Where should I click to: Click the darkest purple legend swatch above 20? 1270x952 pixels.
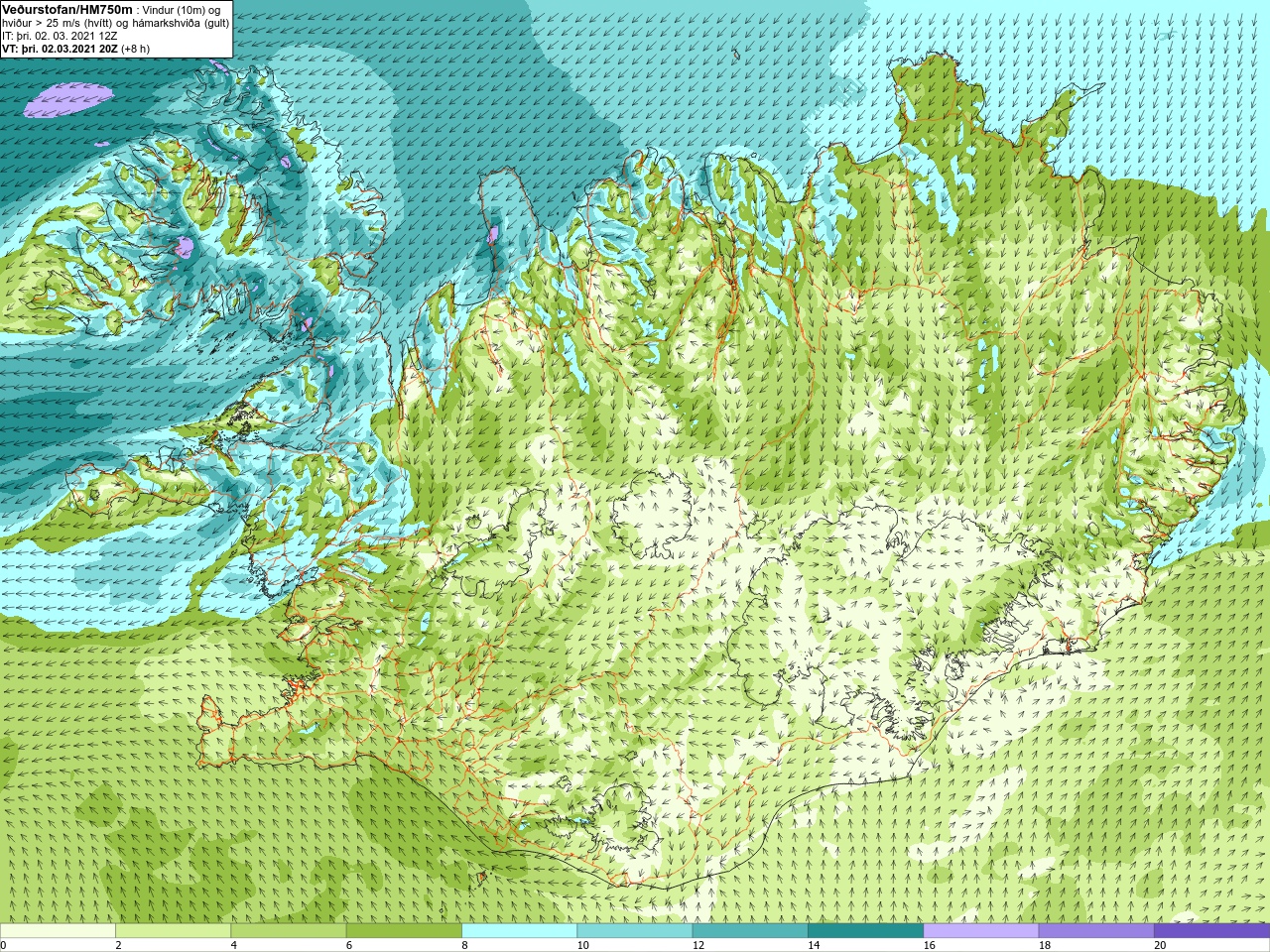pos(1210,931)
